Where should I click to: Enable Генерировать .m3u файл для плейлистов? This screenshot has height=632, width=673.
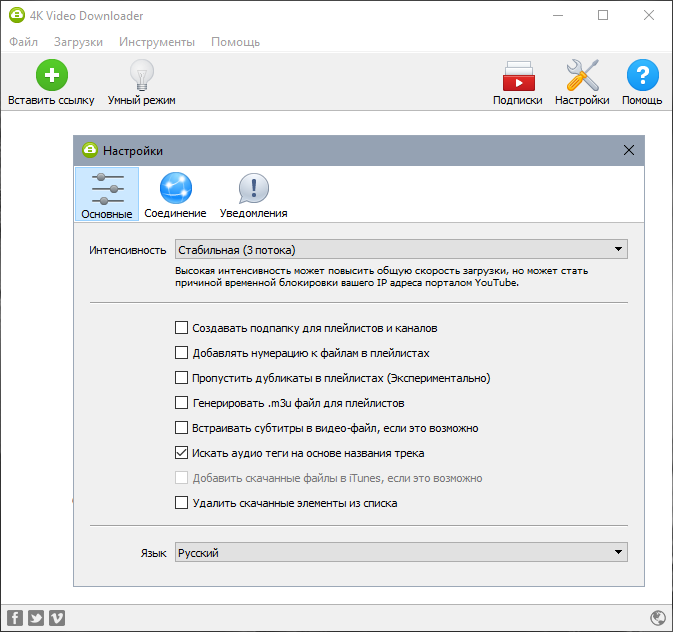coord(181,403)
